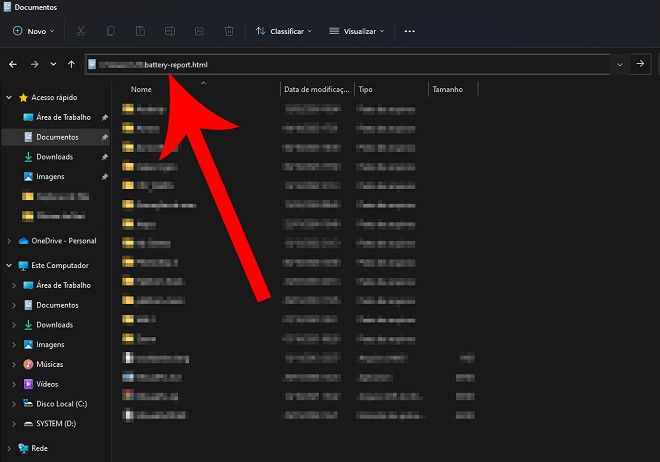Click the Rename icon in toolbar
The image size is (660, 462).
point(170,31)
